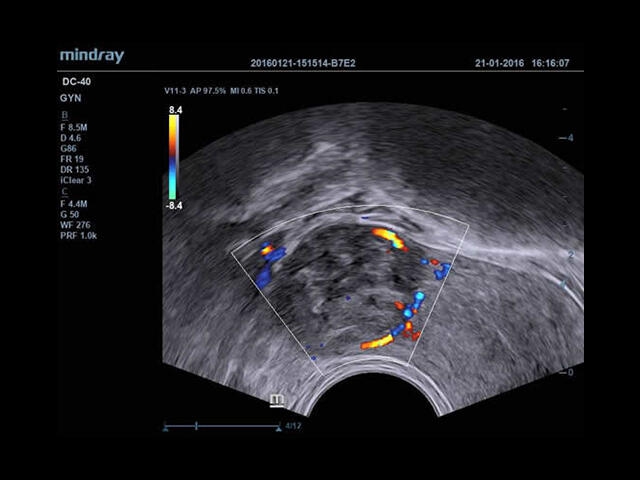Click the M orientation marker near the probe
Screen dimensions: 640x480
pyautogui.click(x=277, y=401)
